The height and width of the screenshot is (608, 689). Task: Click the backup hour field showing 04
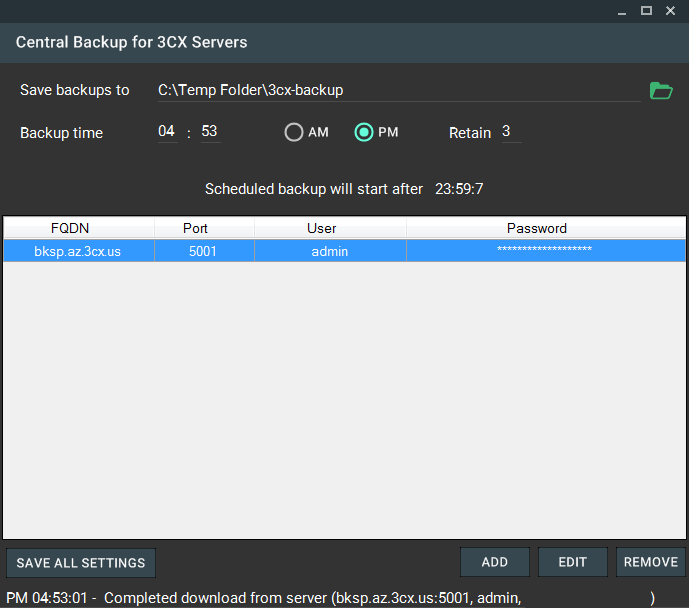pos(167,131)
